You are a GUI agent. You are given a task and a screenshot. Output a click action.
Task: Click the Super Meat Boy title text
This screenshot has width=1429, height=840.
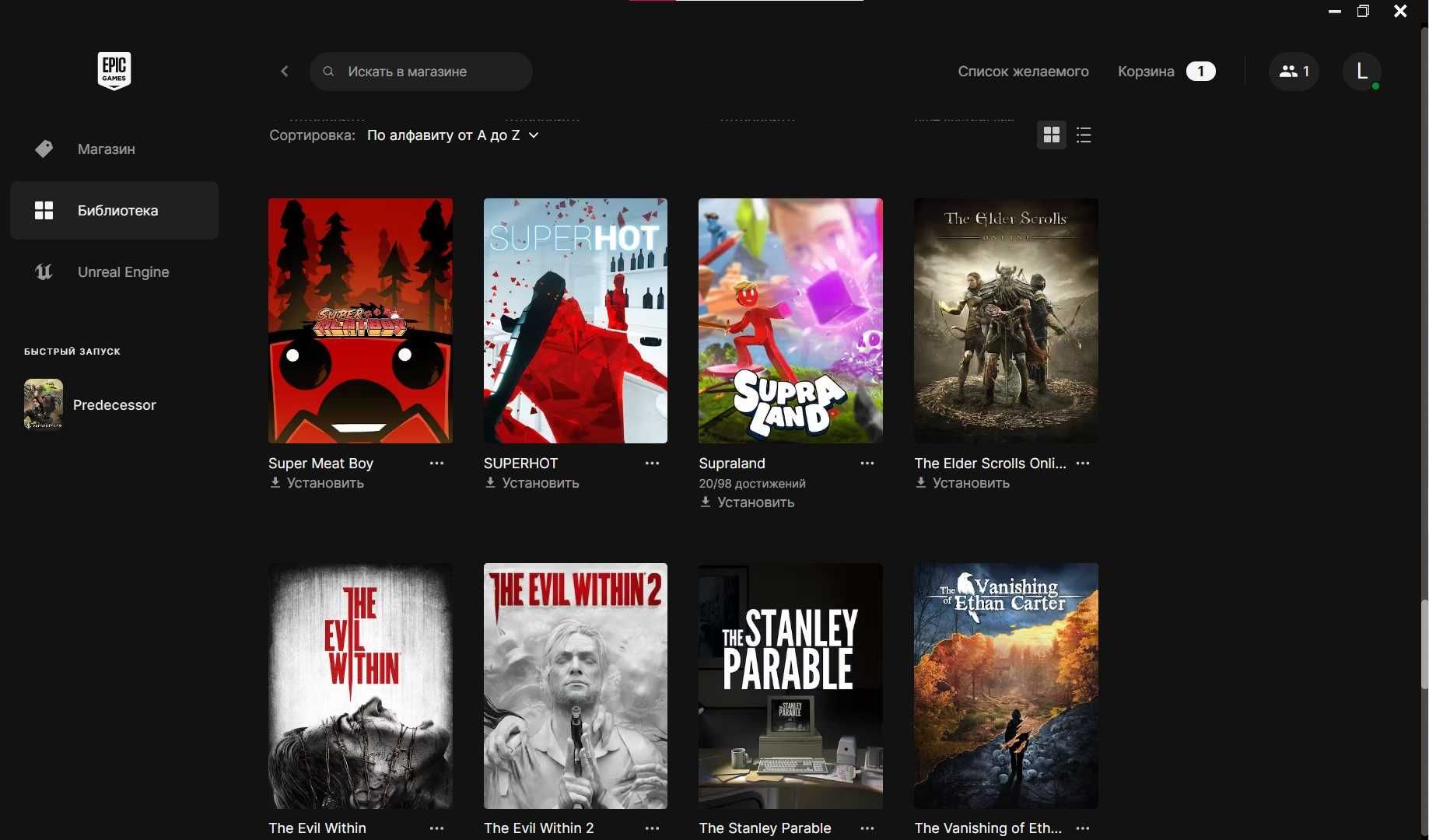[x=320, y=464]
